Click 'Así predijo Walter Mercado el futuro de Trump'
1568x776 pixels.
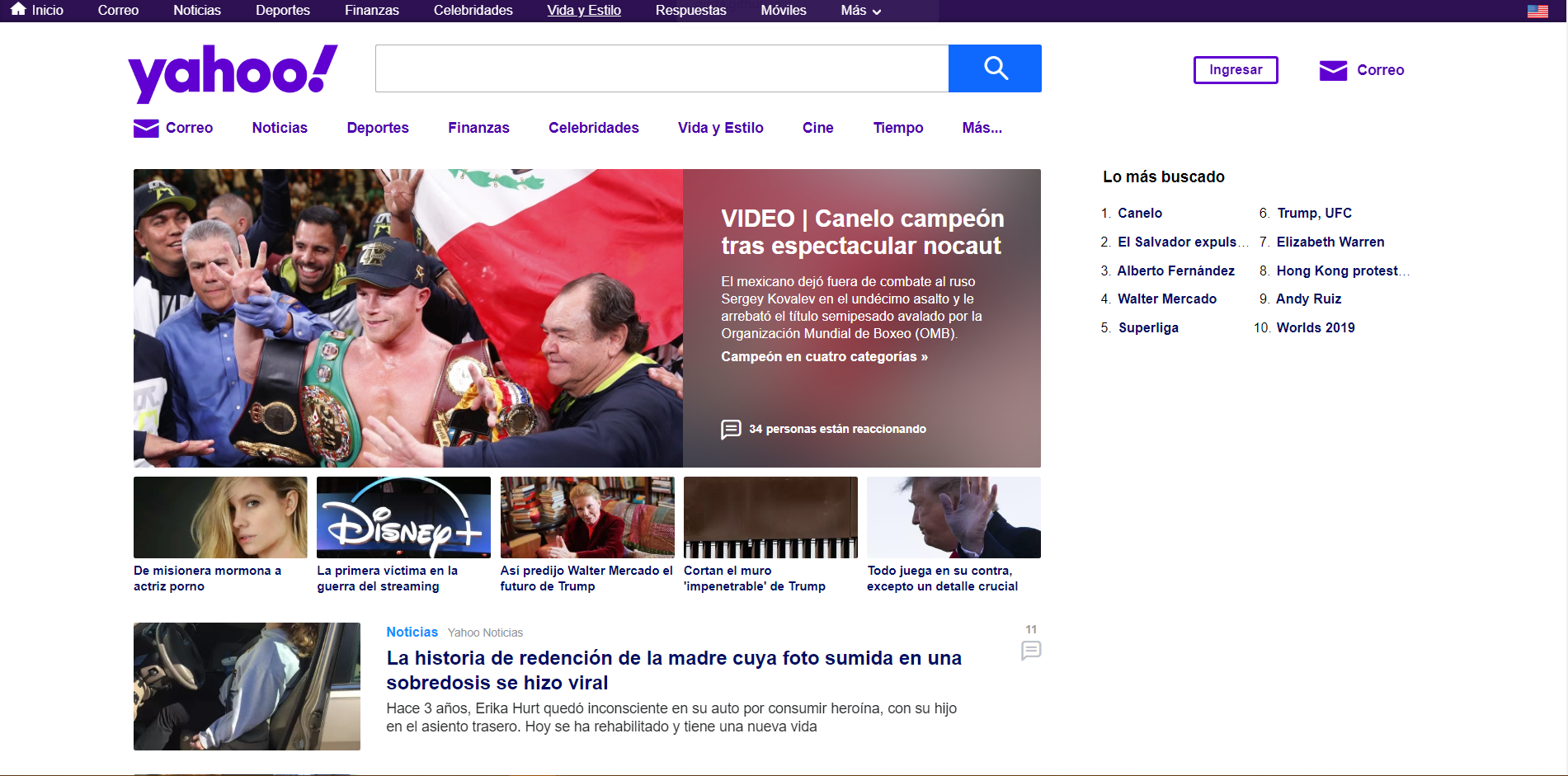(x=586, y=578)
